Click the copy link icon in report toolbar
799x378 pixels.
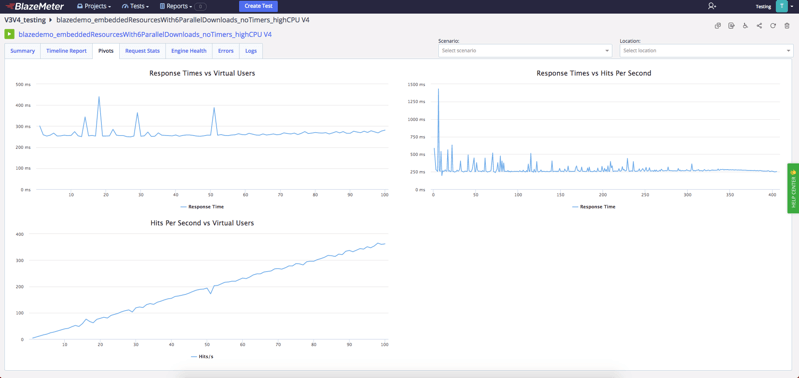(717, 26)
